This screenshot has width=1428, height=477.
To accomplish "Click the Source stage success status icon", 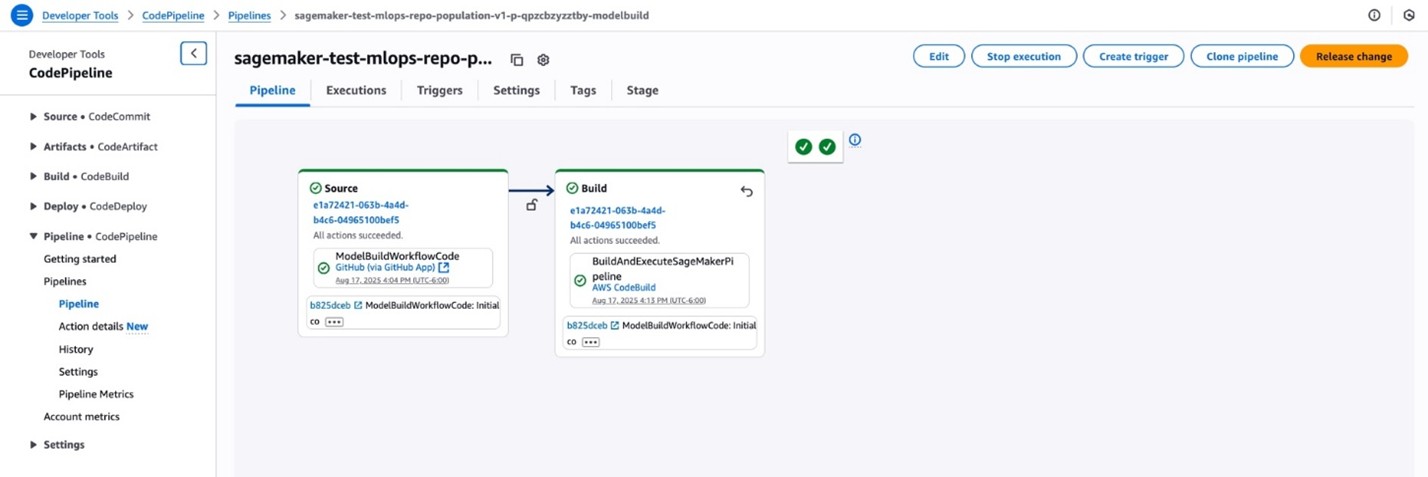I will [x=316, y=188].
